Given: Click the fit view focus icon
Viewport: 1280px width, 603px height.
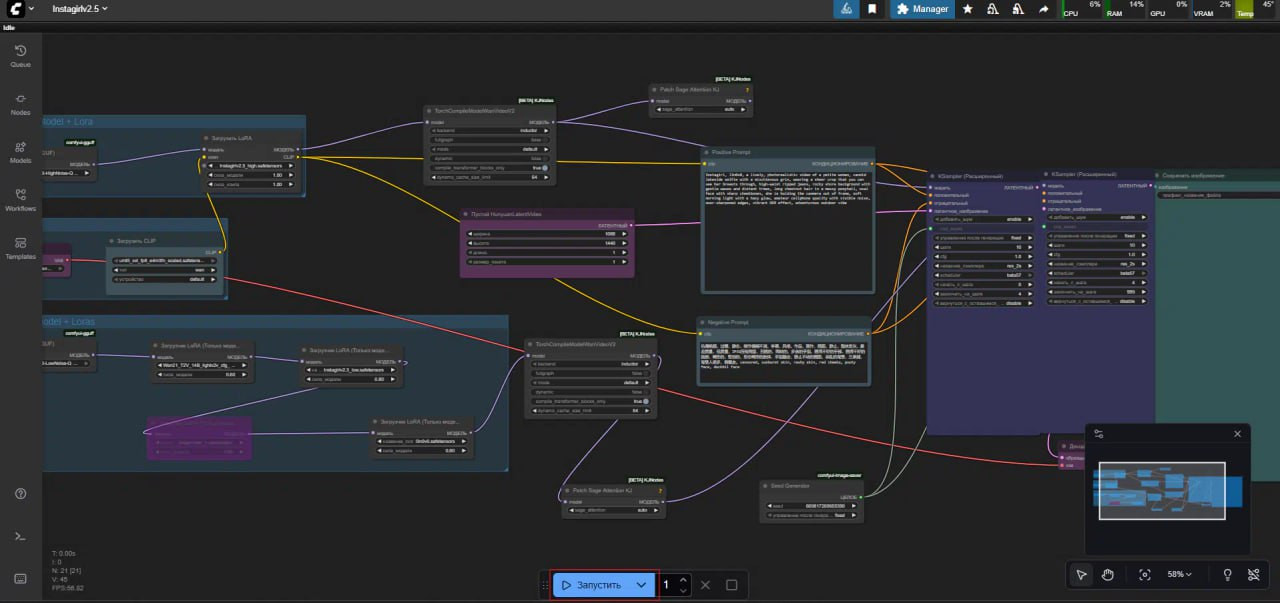Looking at the screenshot, I should pyautogui.click(x=1145, y=574).
